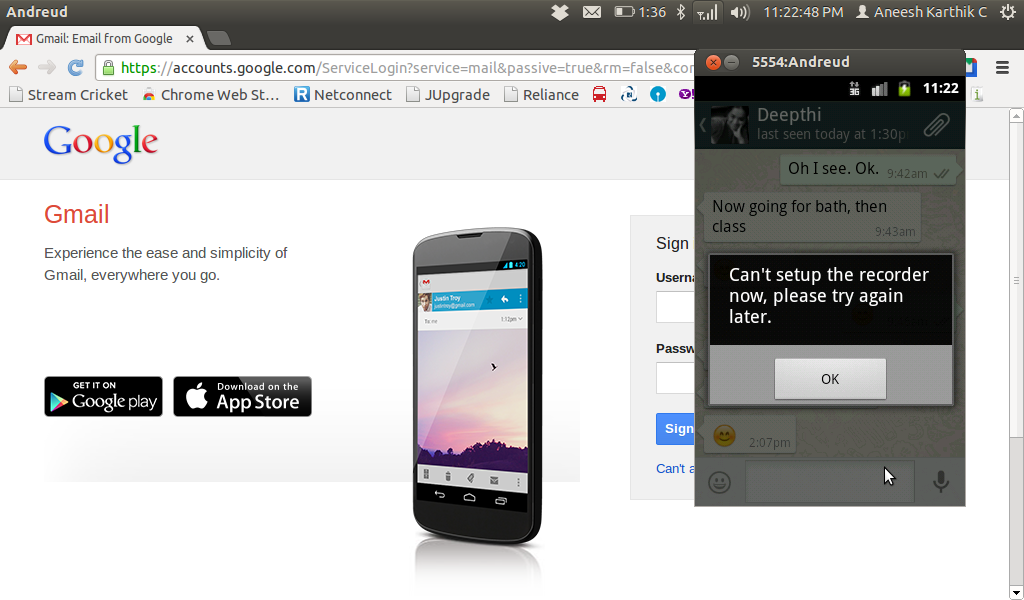Click the emulator 3G data status icon
1024x600 pixels.
coord(854,88)
